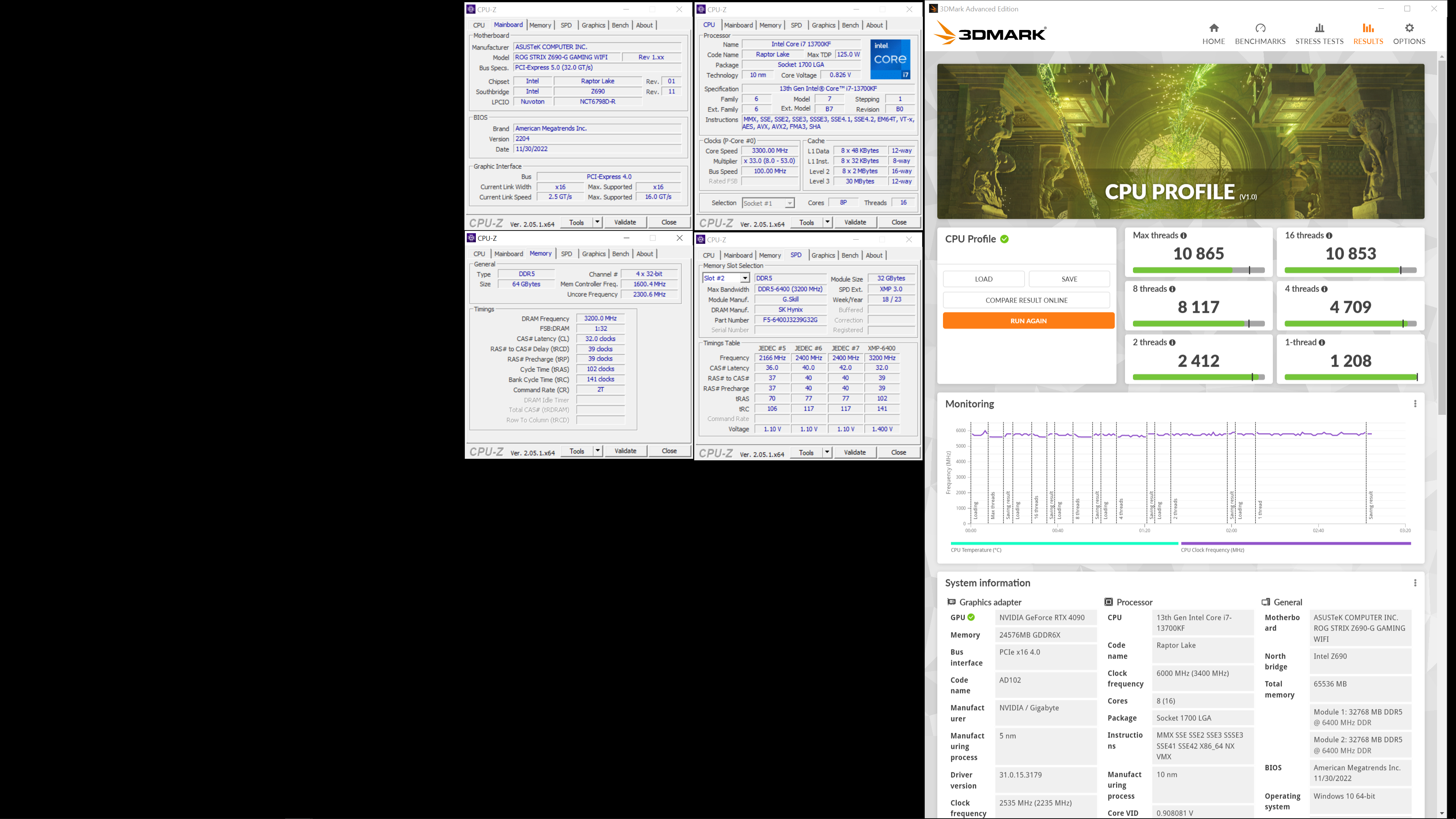Image resolution: width=1456 pixels, height=819 pixels.
Task: Click NVIDIA GeForce RTX 4090 GPU value
Action: tap(1045, 617)
